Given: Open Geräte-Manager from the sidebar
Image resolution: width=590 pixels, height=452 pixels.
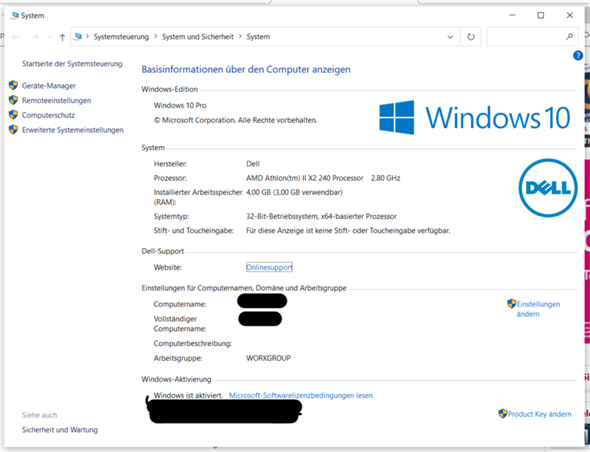Looking at the screenshot, I should 49,86.
